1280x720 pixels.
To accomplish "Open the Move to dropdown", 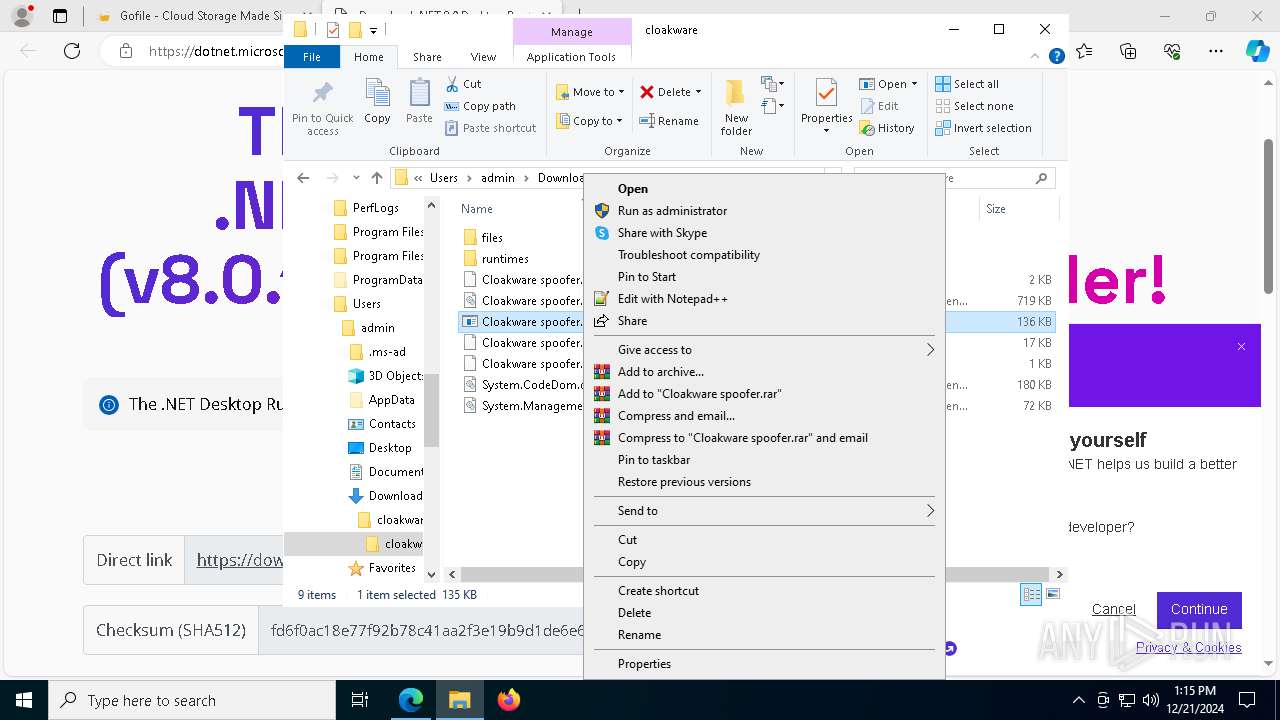I will click(x=590, y=92).
